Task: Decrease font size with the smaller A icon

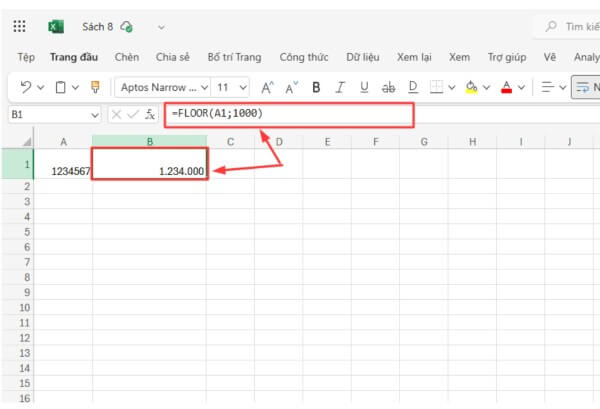Action: [292, 88]
